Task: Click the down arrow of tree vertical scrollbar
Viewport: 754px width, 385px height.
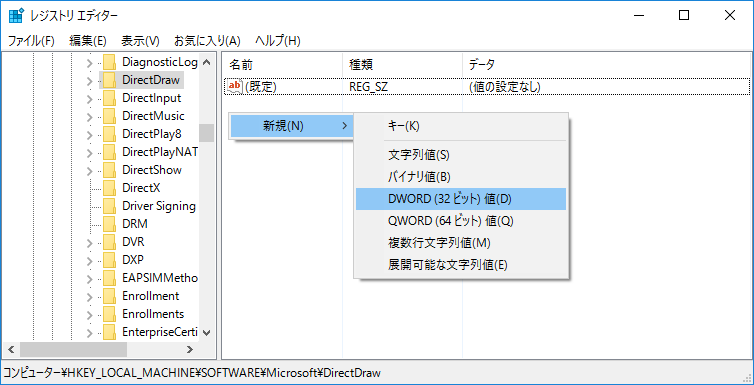Action: coord(206,332)
